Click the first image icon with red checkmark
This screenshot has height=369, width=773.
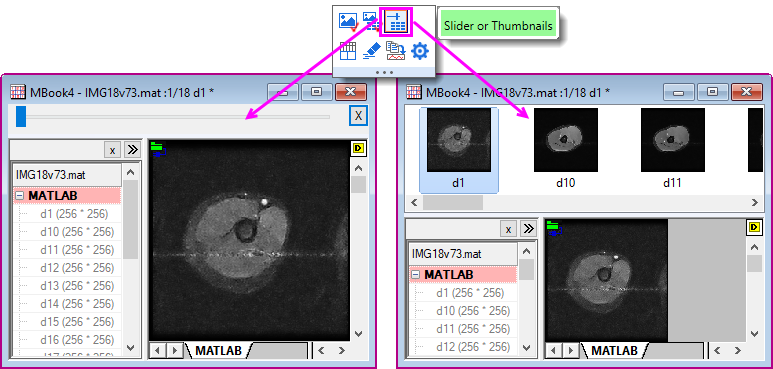pyautogui.click(x=348, y=21)
